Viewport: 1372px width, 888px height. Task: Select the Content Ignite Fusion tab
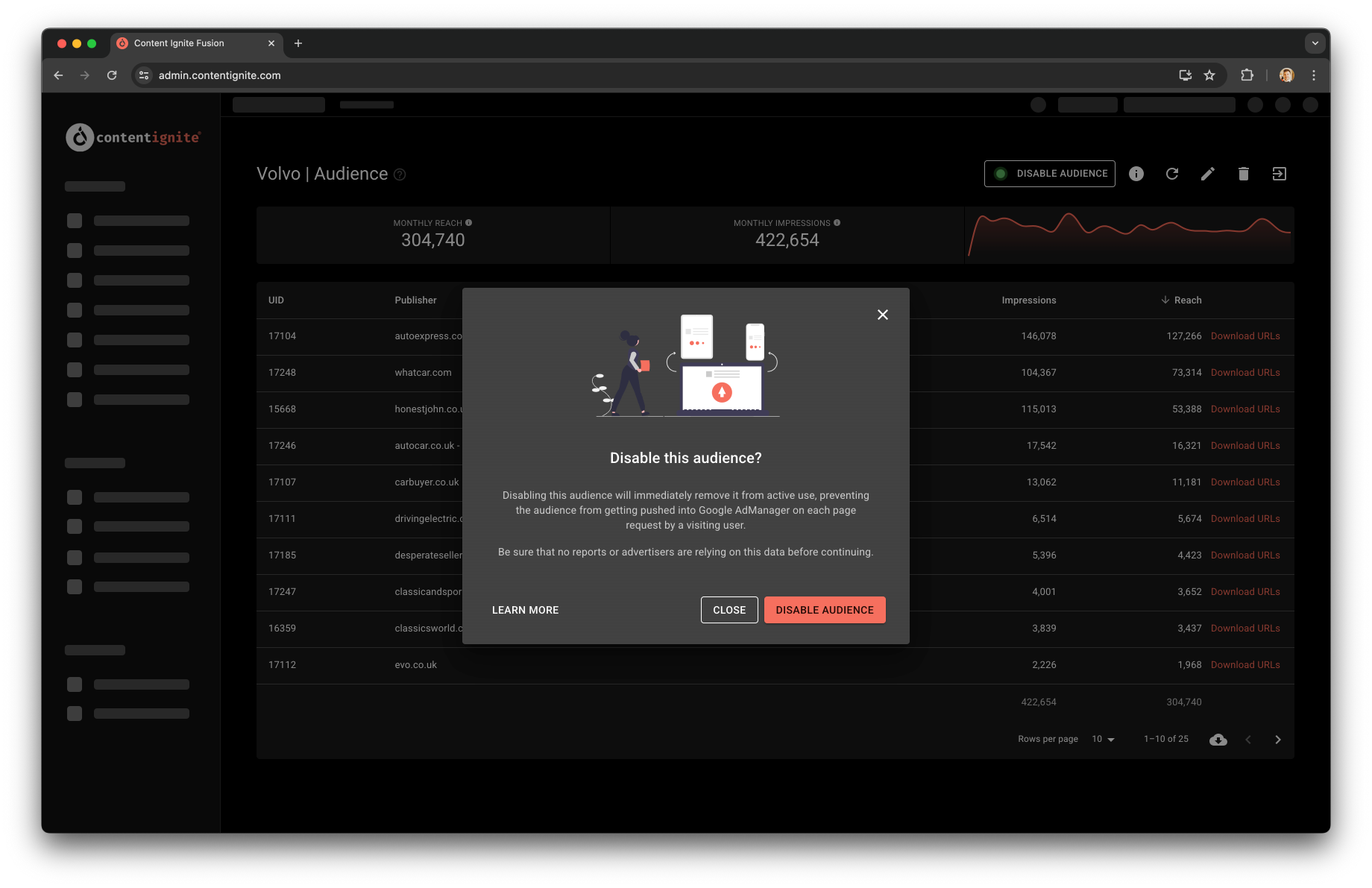click(x=197, y=43)
